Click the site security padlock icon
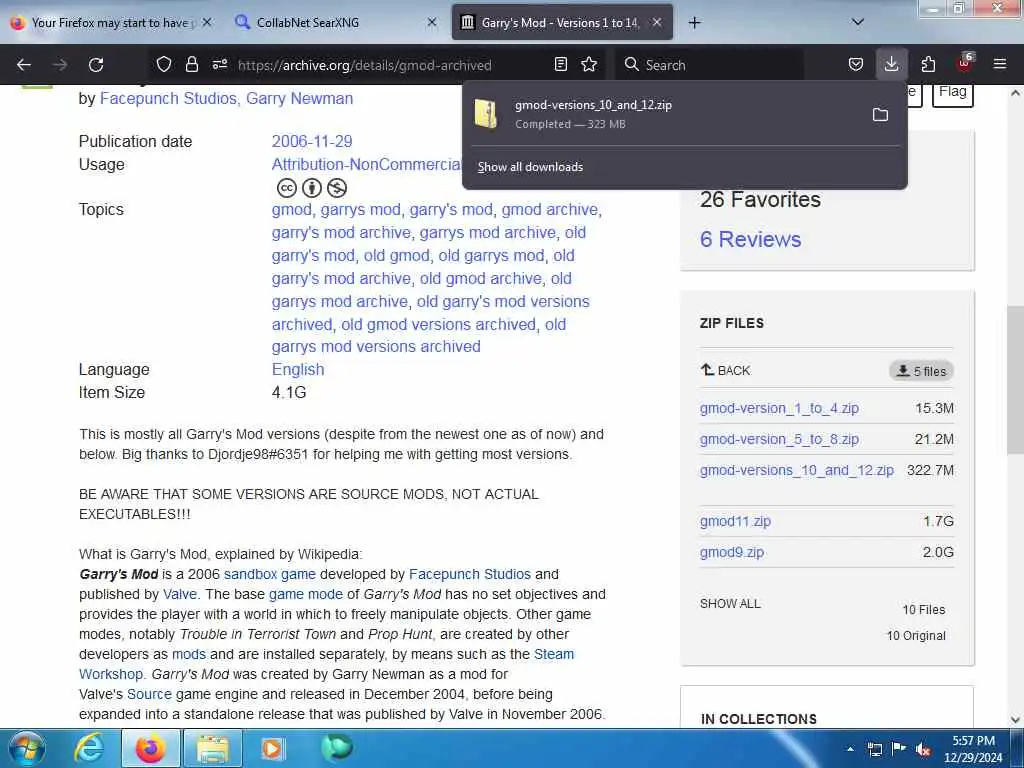Image resolution: width=1024 pixels, height=768 pixels. point(191,64)
